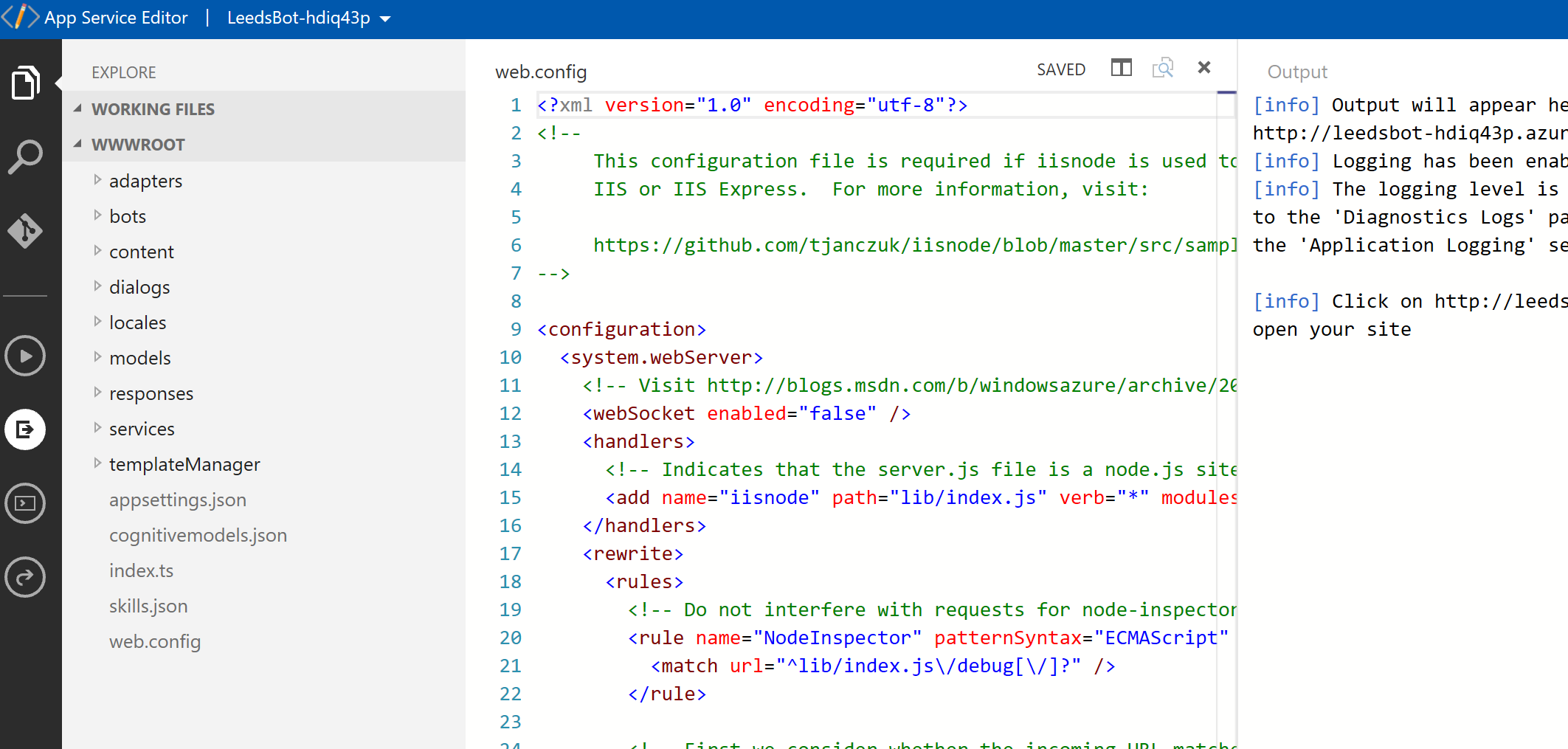Select the active Output panel icon

[x=25, y=429]
